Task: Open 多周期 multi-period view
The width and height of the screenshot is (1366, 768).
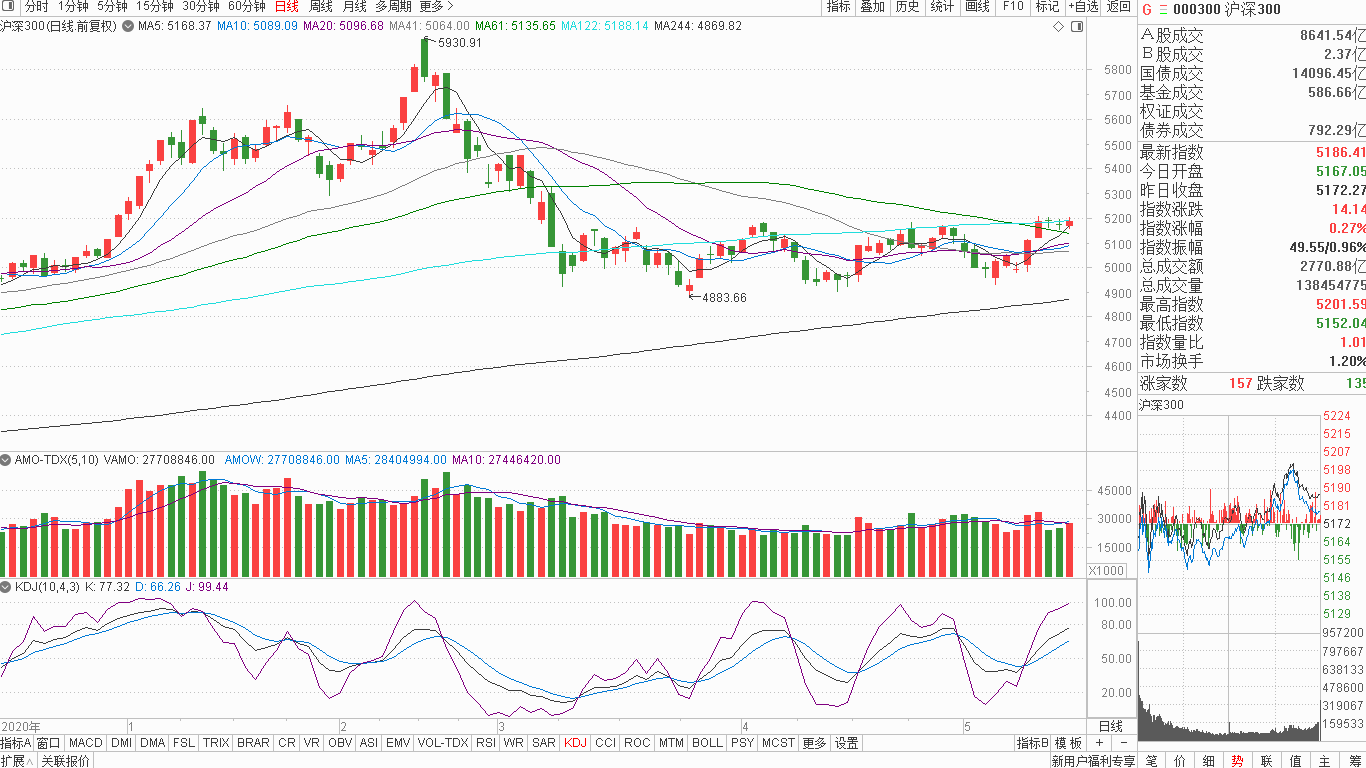Action: click(394, 6)
